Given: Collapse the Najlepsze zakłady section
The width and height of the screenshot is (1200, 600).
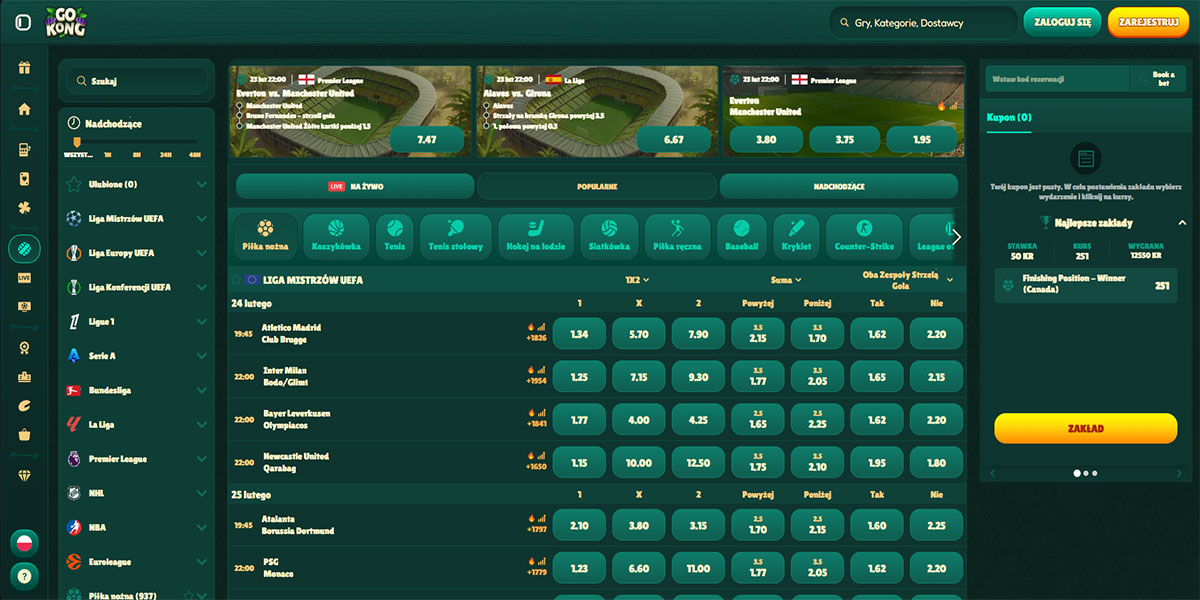Looking at the screenshot, I should 1182,223.
